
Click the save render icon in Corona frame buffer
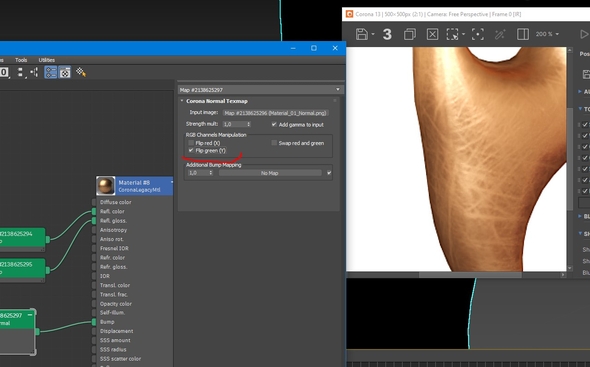[362, 34]
